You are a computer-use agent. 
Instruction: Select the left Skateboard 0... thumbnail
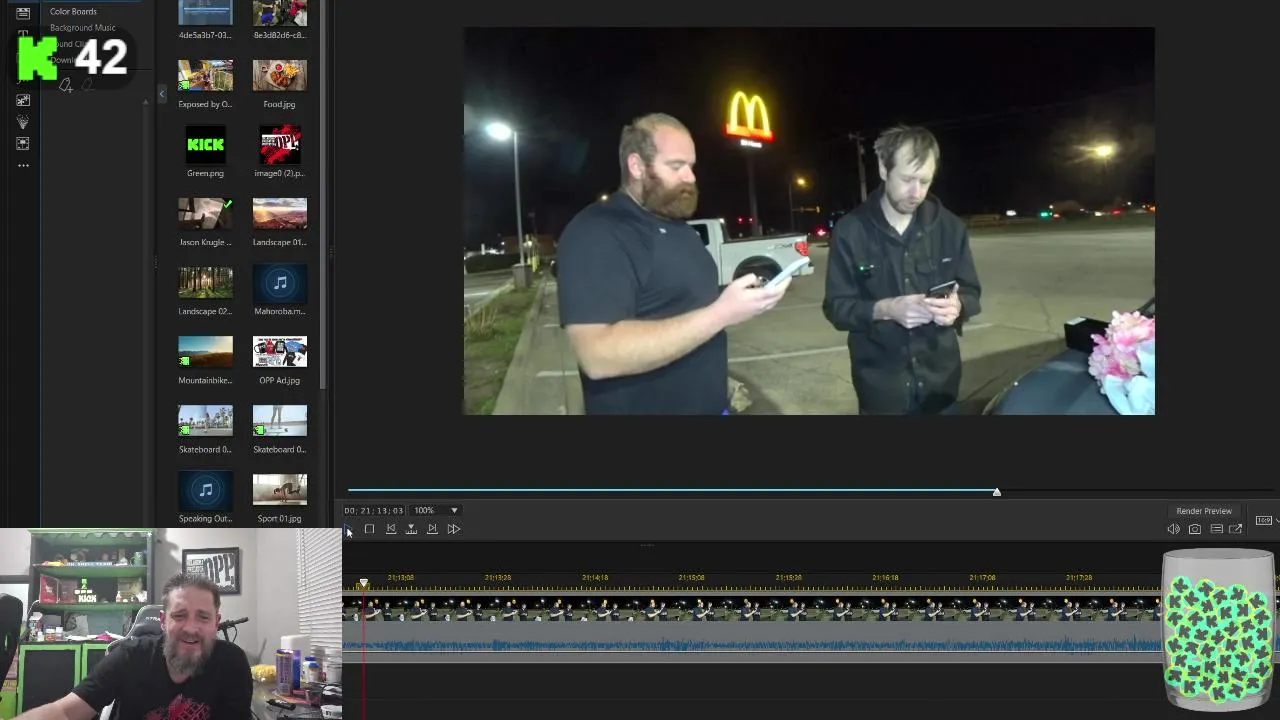pos(205,421)
